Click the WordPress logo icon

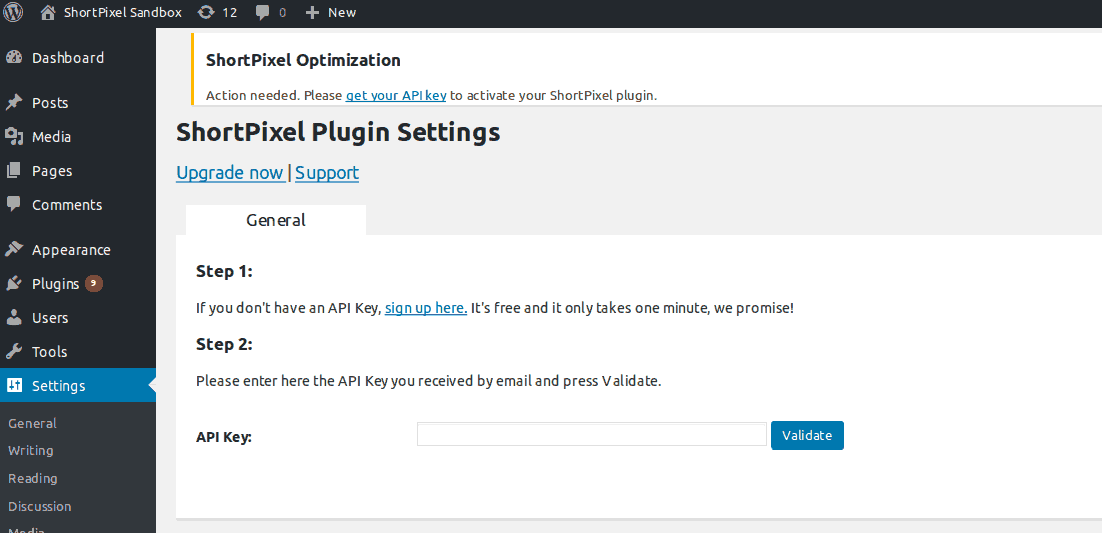(13, 12)
